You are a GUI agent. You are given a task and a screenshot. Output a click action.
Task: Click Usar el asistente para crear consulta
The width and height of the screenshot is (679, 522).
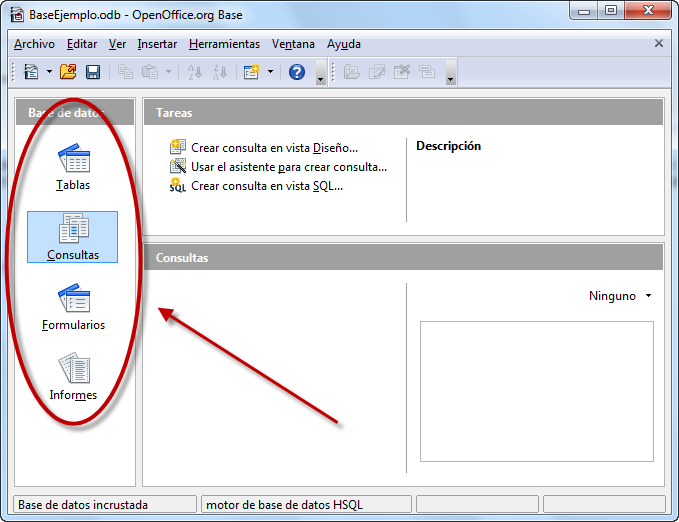click(289, 167)
